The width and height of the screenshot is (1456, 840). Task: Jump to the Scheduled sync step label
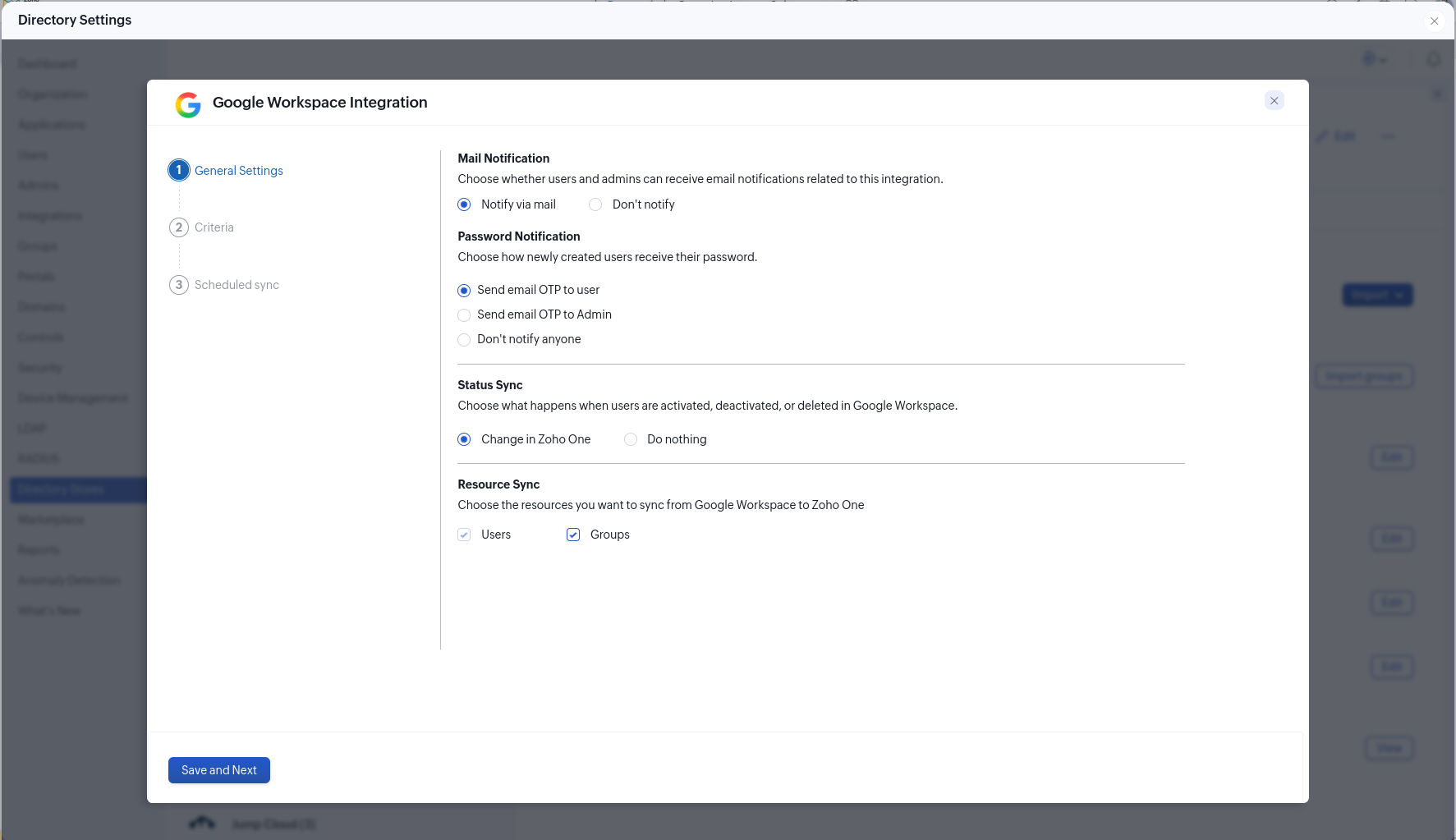[237, 285]
